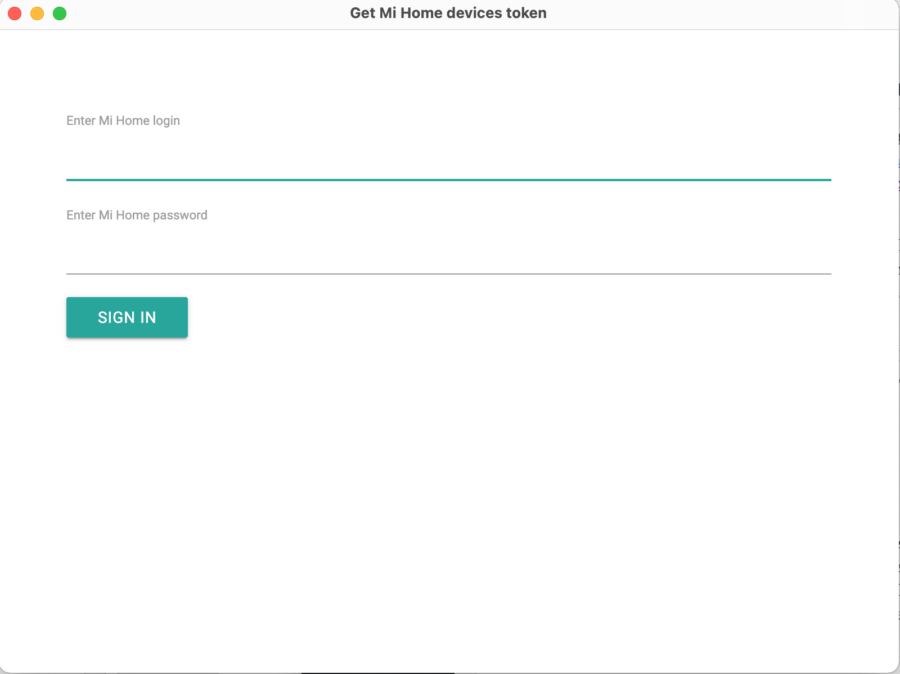Viewport: 900px width, 674px height.
Task: Click the empty area below the SIGN IN button
Action: click(x=448, y=480)
